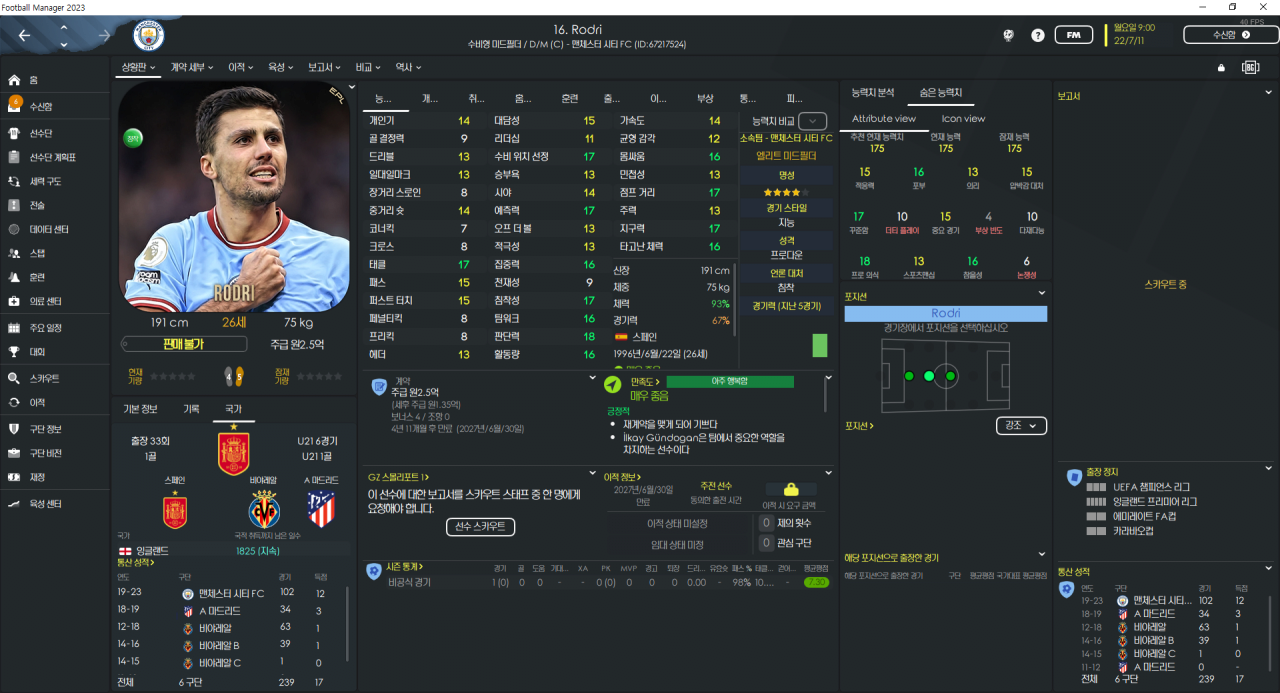Click the 정착 green status badge
The image size is (1280, 693).
[x=132, y=138]
